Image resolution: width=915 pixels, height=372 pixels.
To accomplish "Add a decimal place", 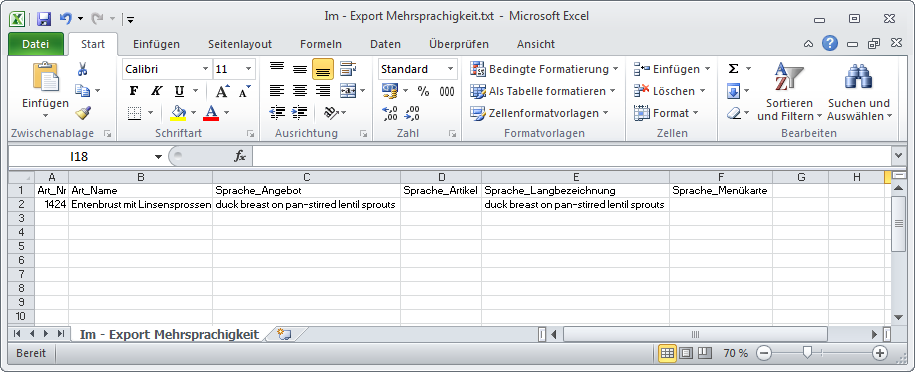I will 389,113.
